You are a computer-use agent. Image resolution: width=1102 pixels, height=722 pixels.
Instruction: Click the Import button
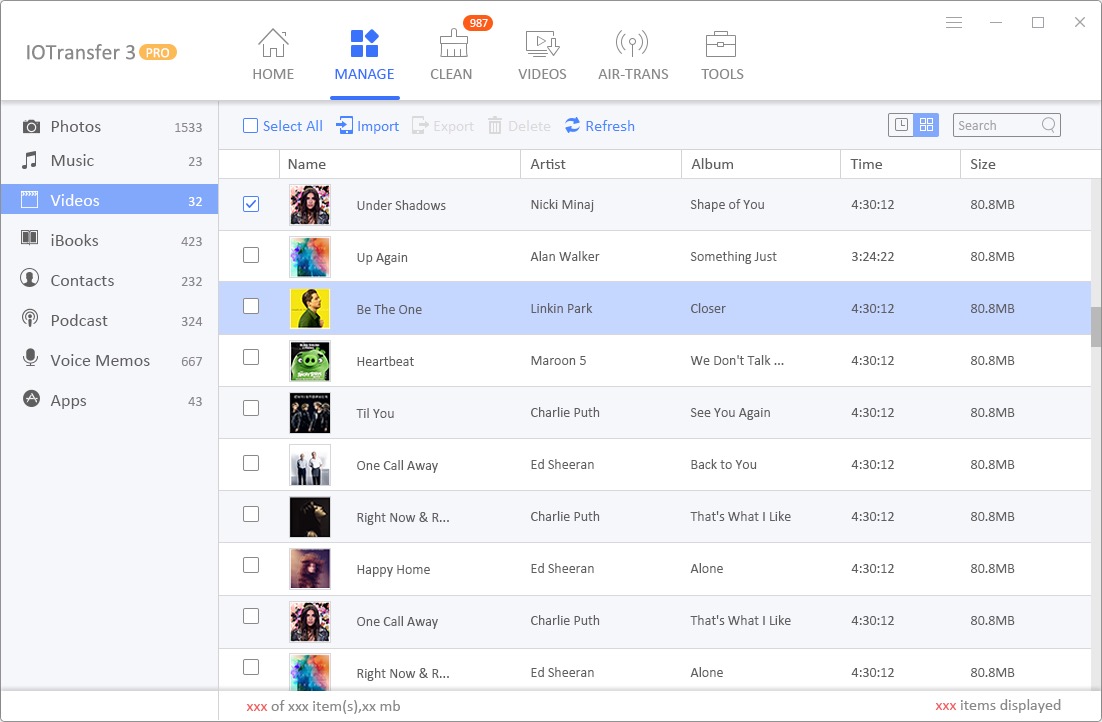368,125
